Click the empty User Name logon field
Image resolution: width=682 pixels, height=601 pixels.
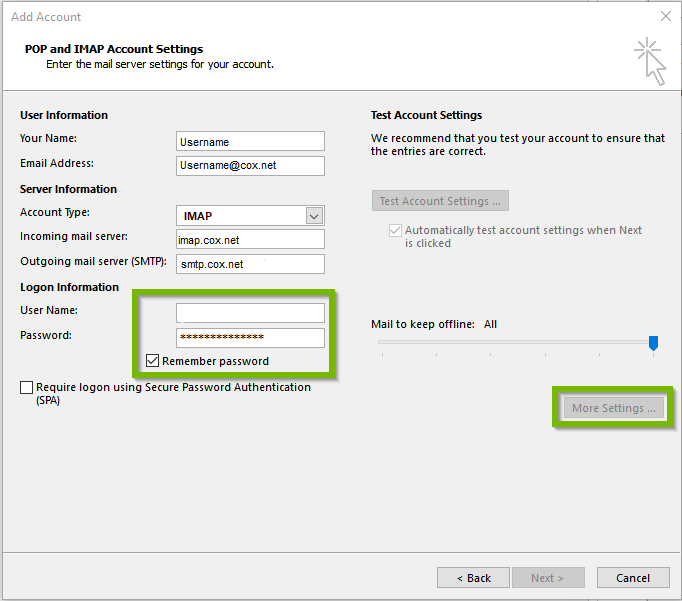(250, 313)
